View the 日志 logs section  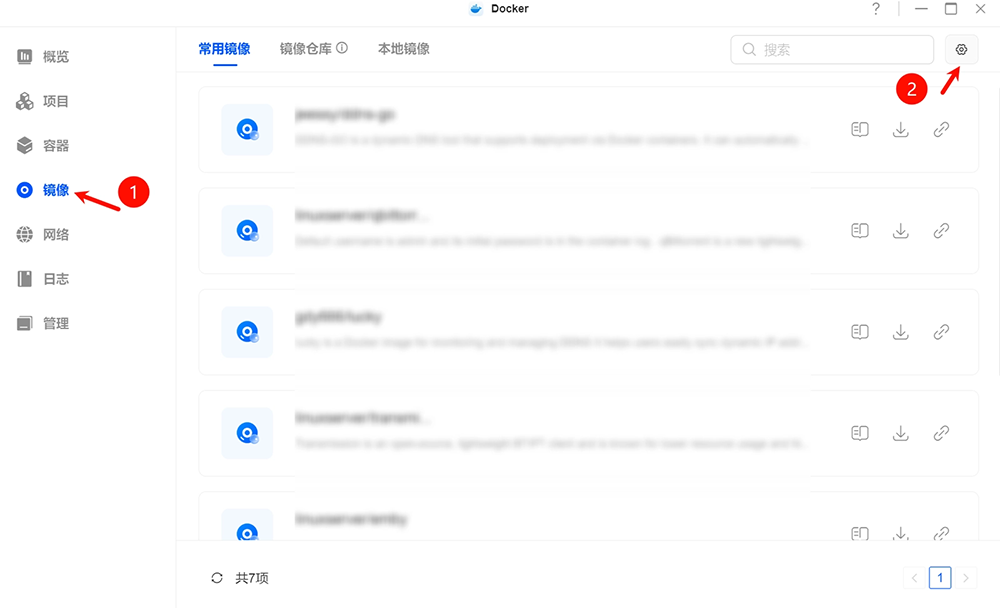pyautogui.click(x=43, y=279)
